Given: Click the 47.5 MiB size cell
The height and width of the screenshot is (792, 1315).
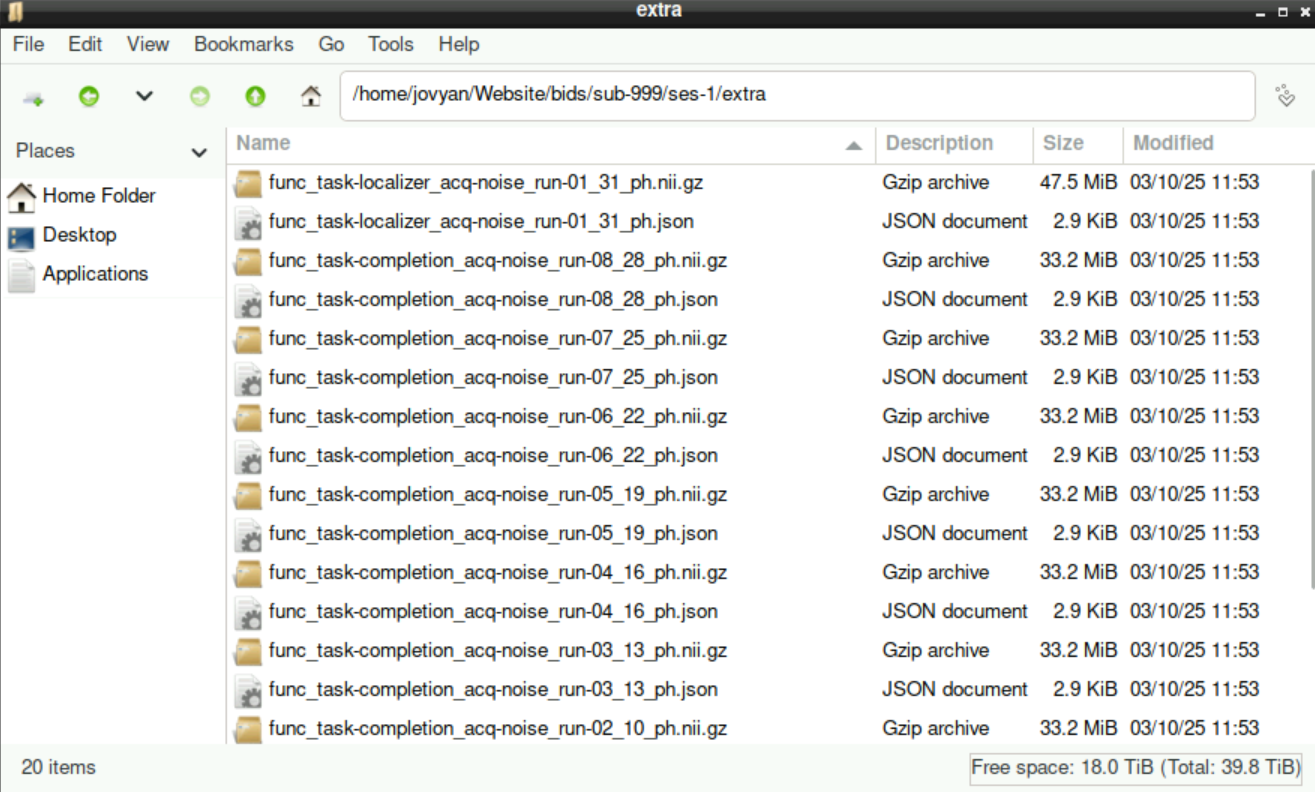Looking at the screenshot, I should pos(1078,183).
